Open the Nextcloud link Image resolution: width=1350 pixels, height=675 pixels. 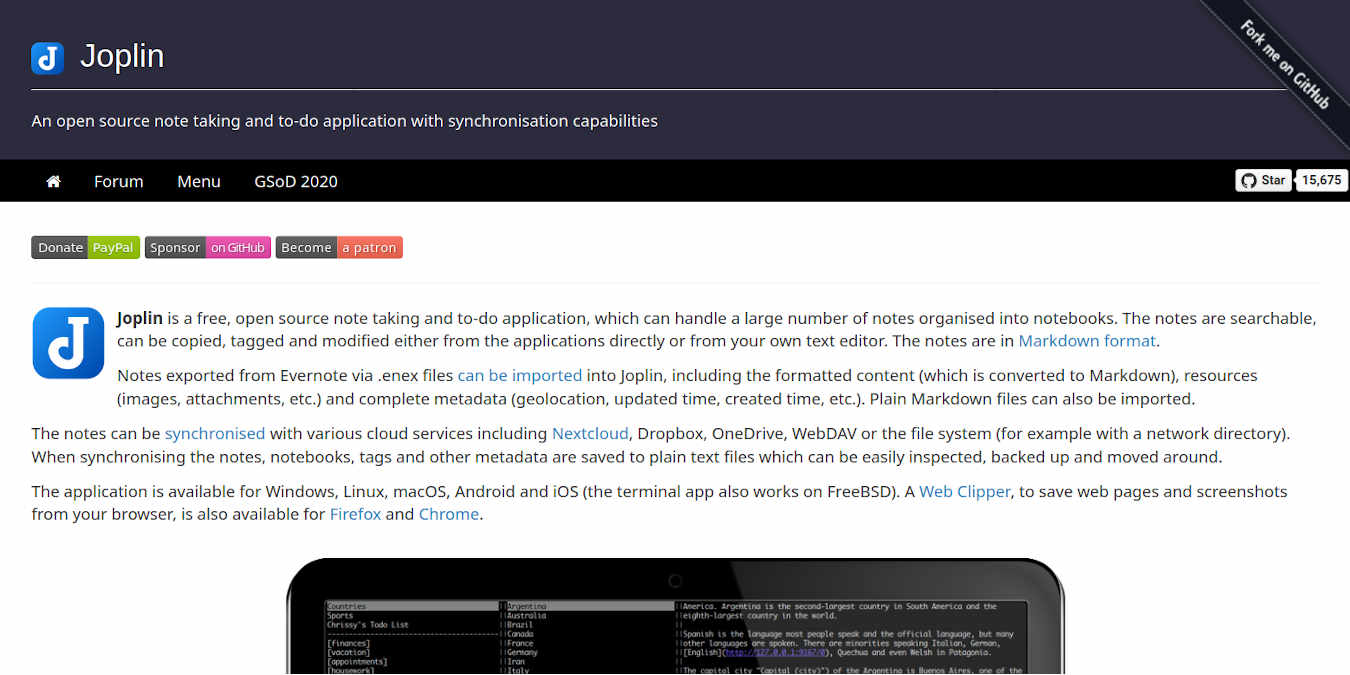(590, 434)
